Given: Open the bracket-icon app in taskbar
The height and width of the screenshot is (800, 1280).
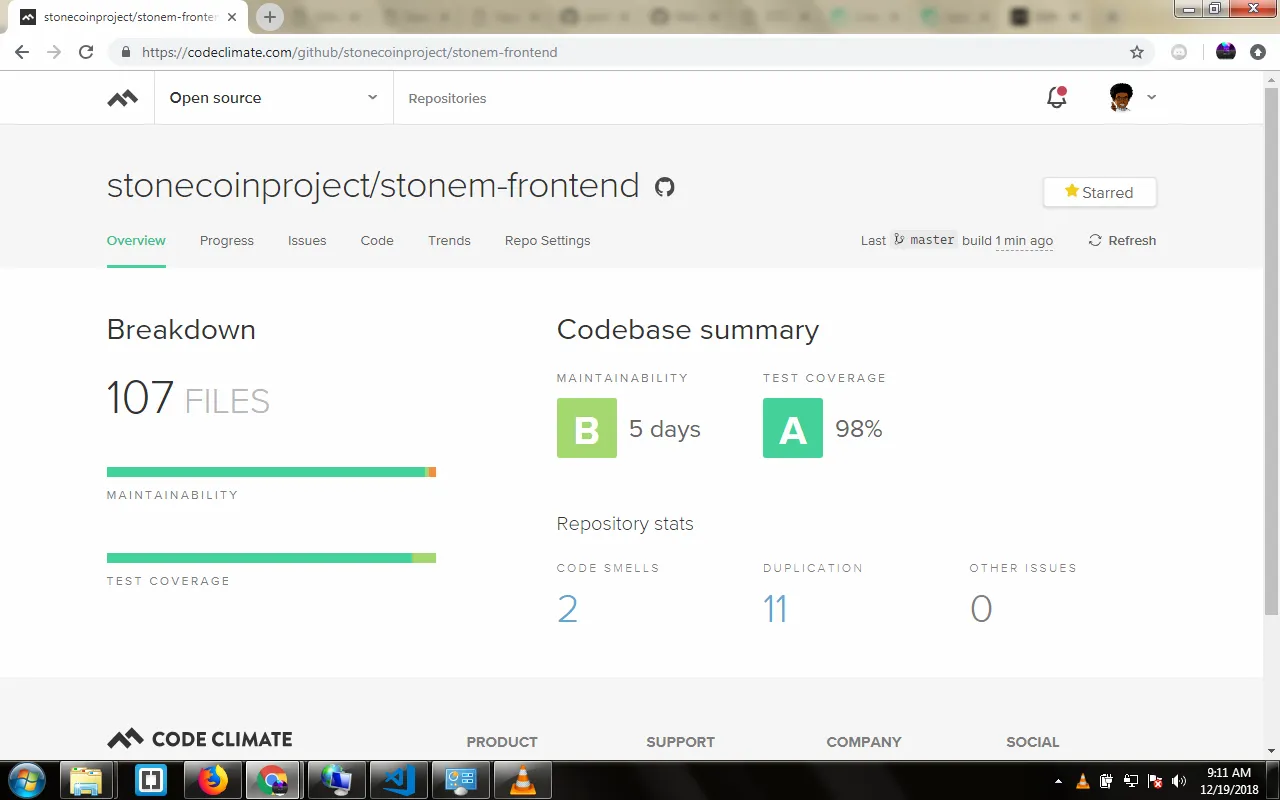Looking at the screenshot, I should (x=150, y=780).
